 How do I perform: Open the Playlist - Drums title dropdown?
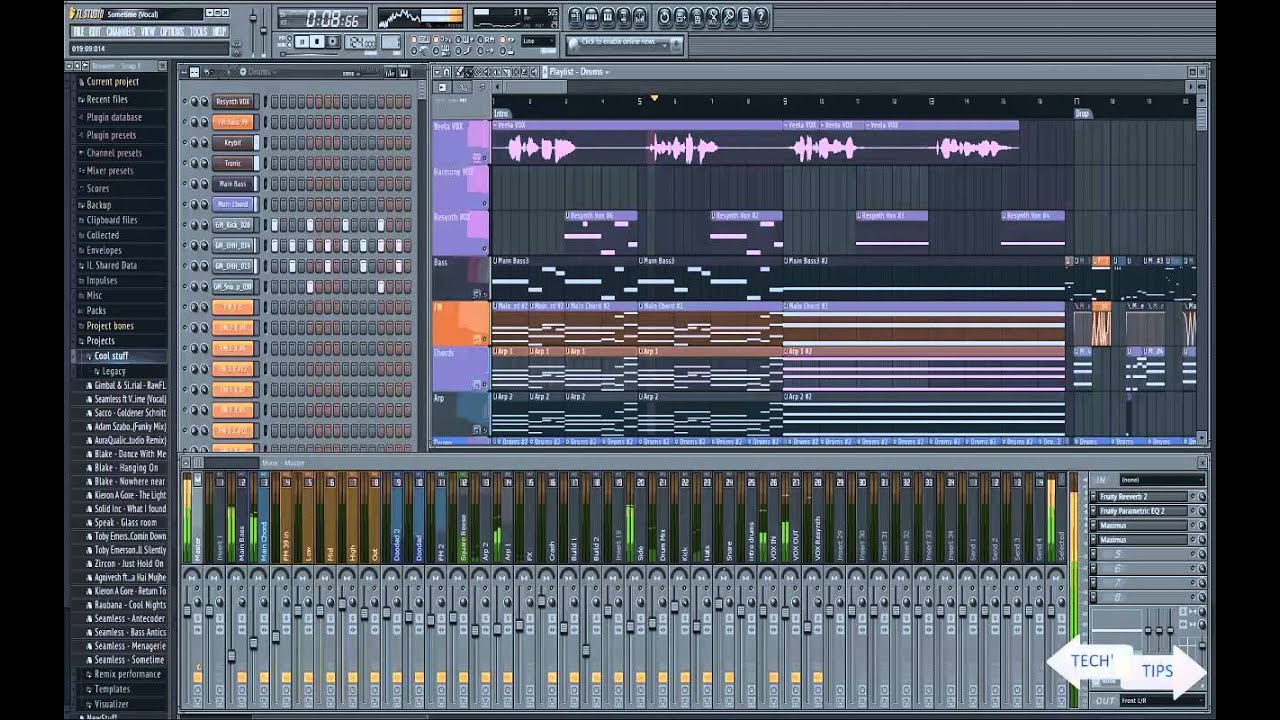point(579,72)
